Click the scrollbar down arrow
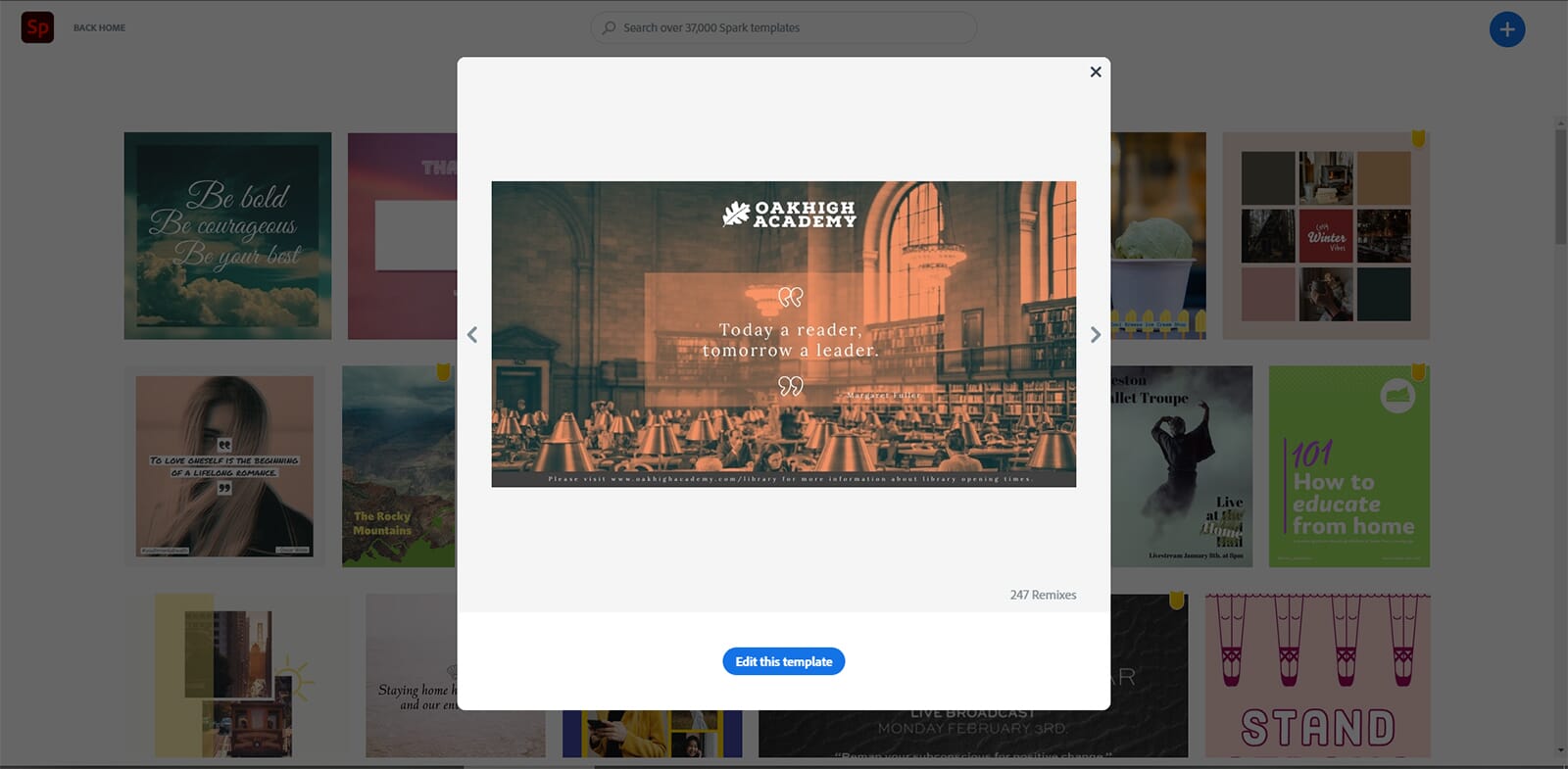 pyautogui.click(x=1561, y=751)
